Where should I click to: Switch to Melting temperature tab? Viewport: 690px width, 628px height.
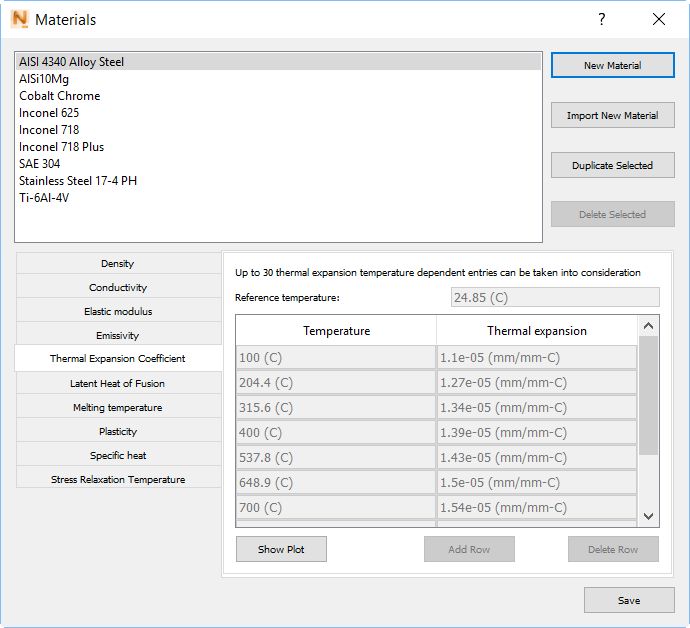pos(118,408)
